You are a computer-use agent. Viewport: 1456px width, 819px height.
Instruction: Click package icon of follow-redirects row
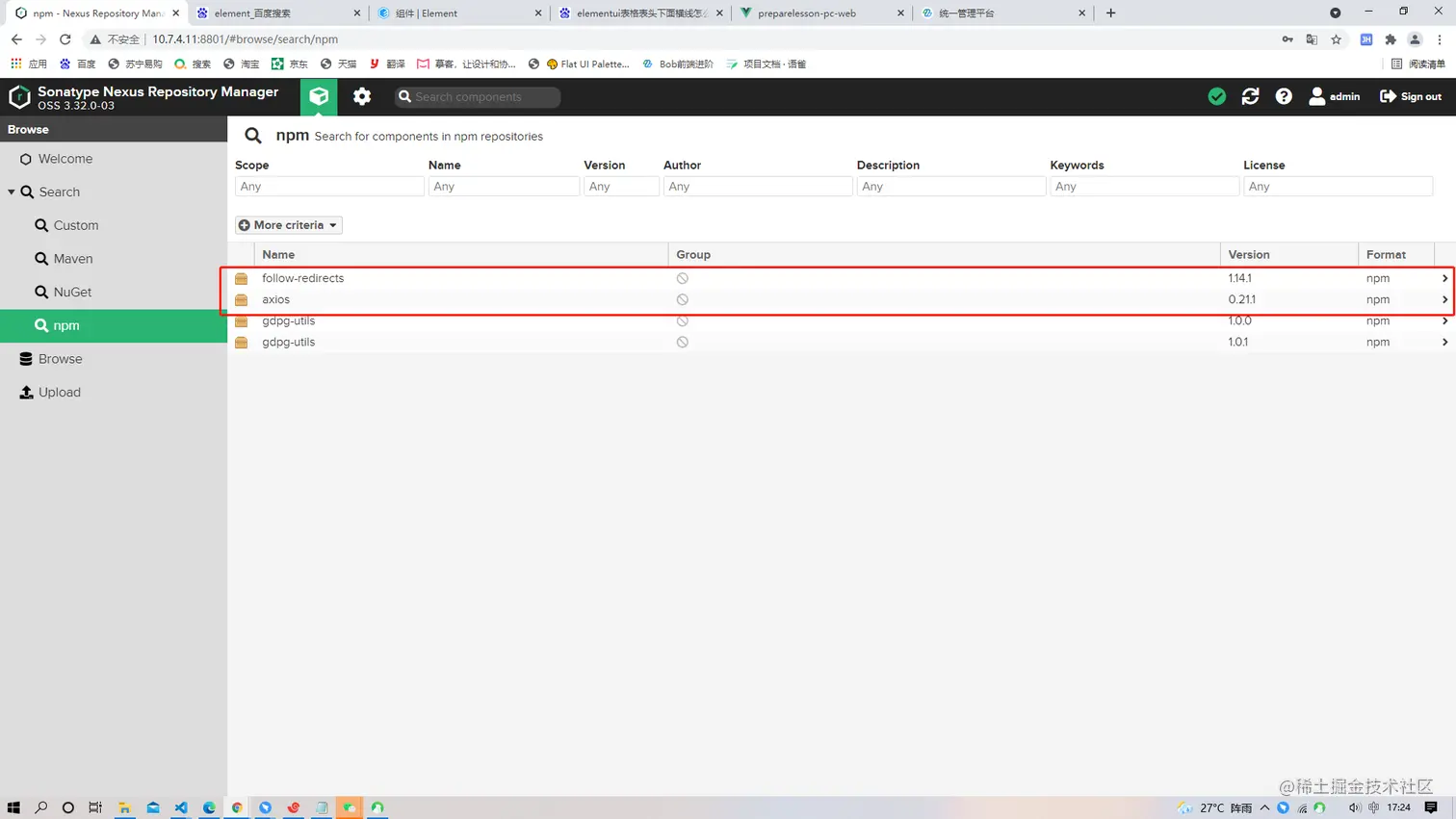(x=242, y=278)
